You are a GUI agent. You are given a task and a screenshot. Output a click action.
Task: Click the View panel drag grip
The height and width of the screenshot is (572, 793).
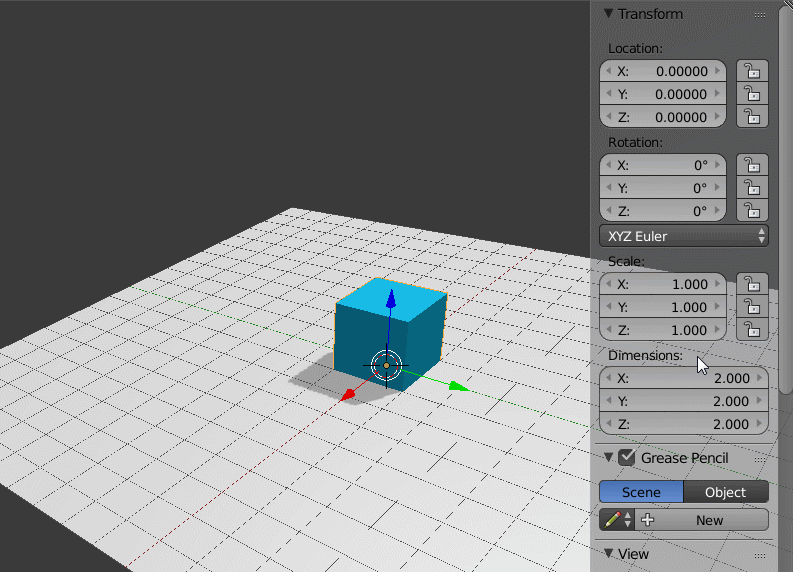pyautogui.click(x=760, y=555)
